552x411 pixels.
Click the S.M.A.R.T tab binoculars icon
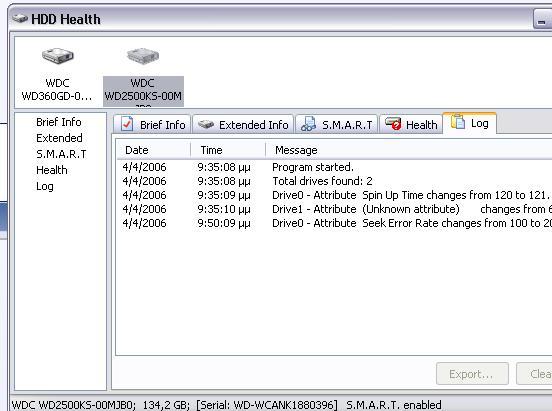click(308, 124)
